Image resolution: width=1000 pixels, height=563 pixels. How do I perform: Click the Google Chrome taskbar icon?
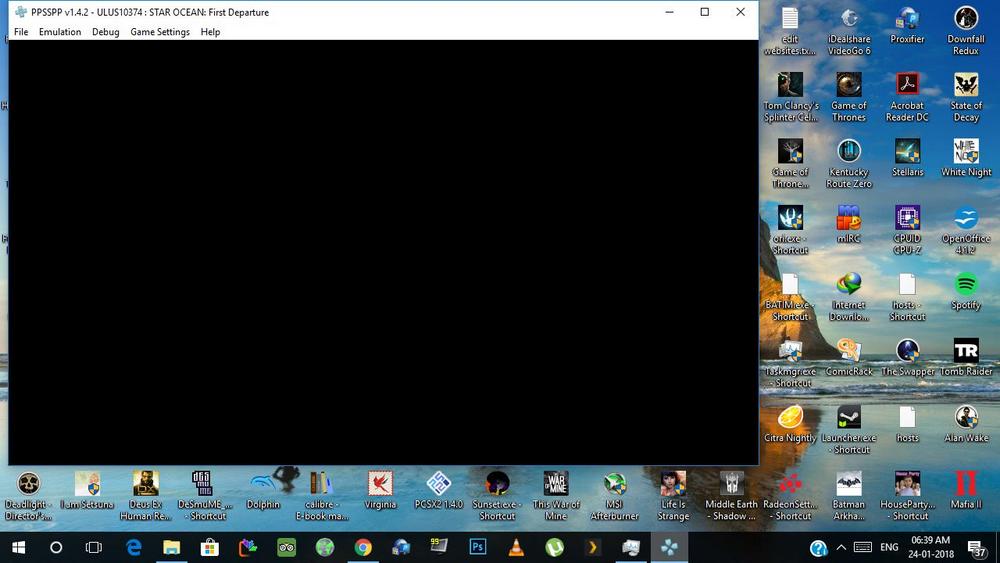point(363,547)
